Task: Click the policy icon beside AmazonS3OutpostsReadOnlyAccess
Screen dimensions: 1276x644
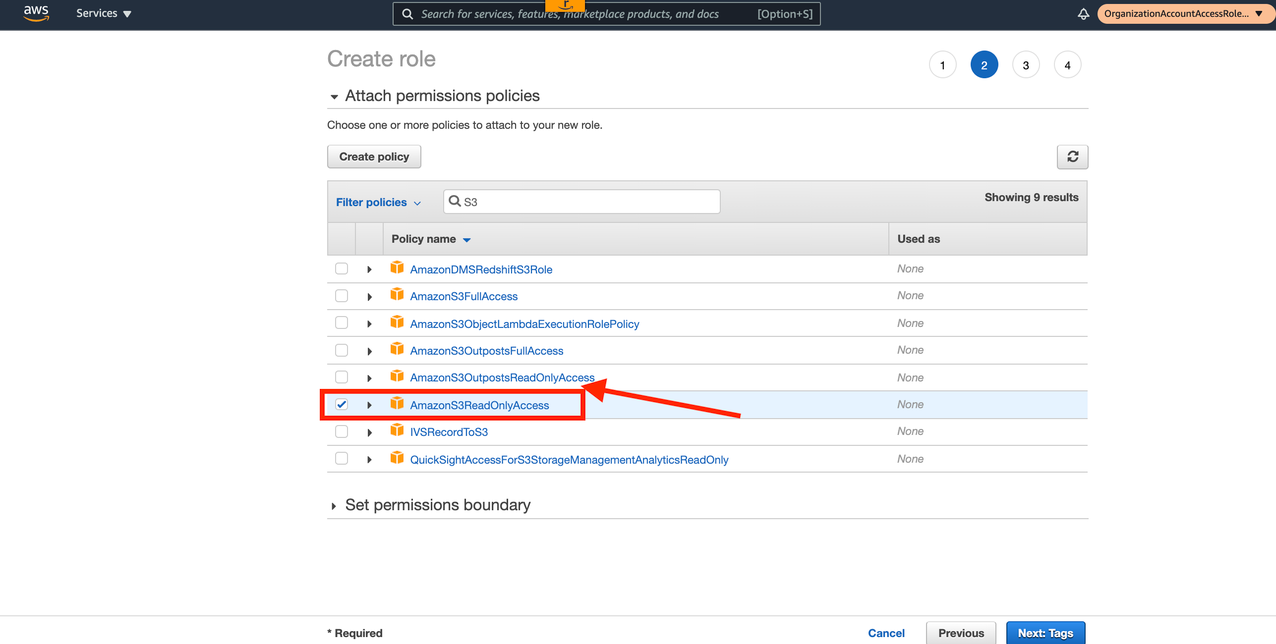Action: [x=397, y=377]
